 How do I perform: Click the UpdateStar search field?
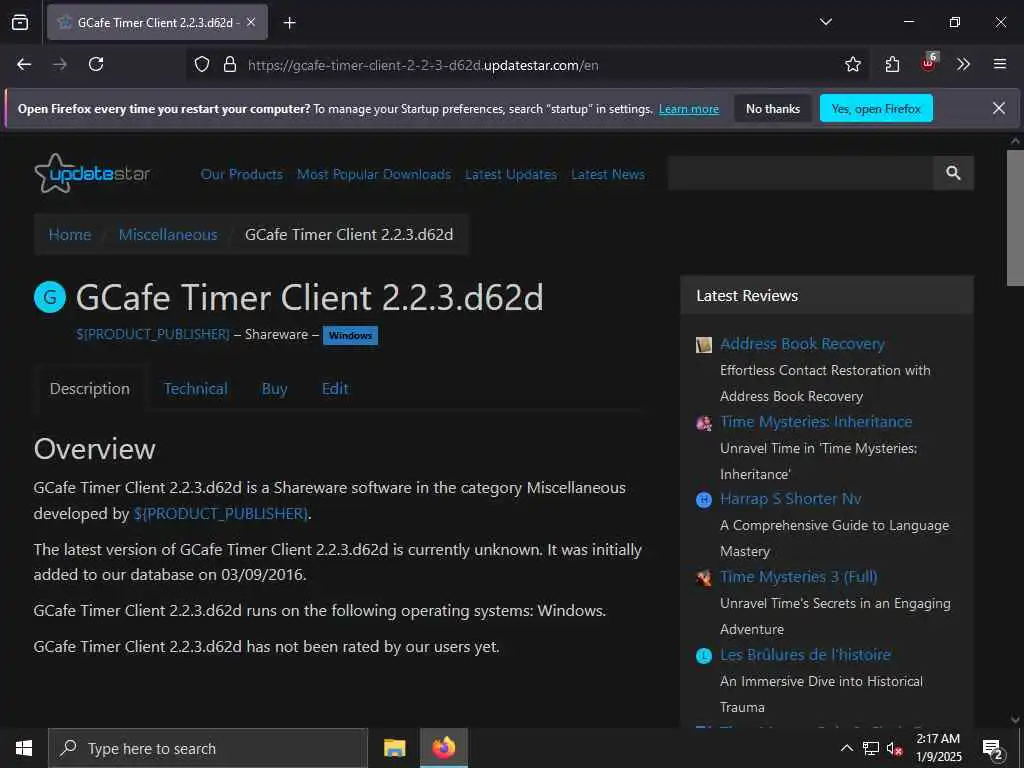click(801, 173)
